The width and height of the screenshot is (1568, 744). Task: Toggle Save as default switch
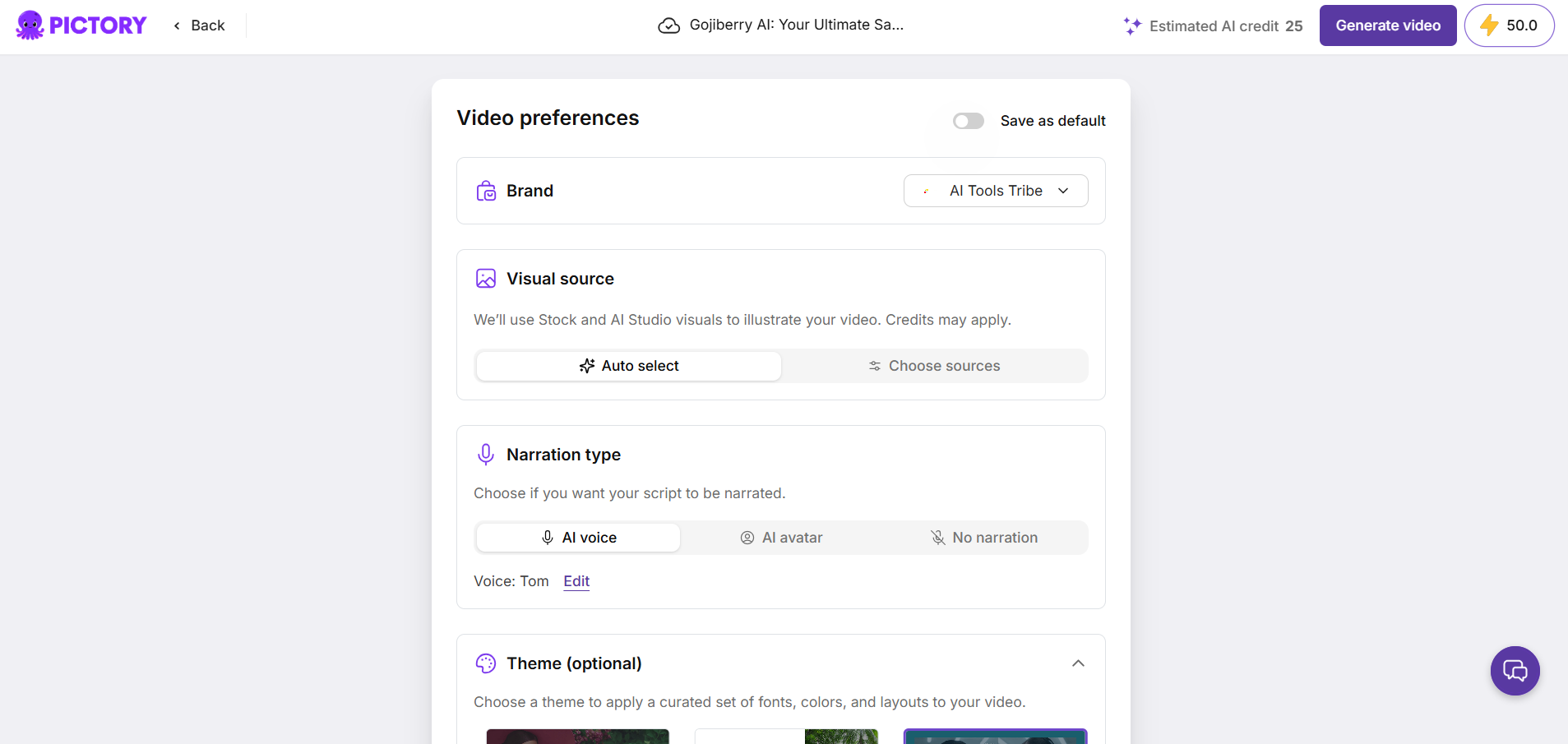pos(969,121)
